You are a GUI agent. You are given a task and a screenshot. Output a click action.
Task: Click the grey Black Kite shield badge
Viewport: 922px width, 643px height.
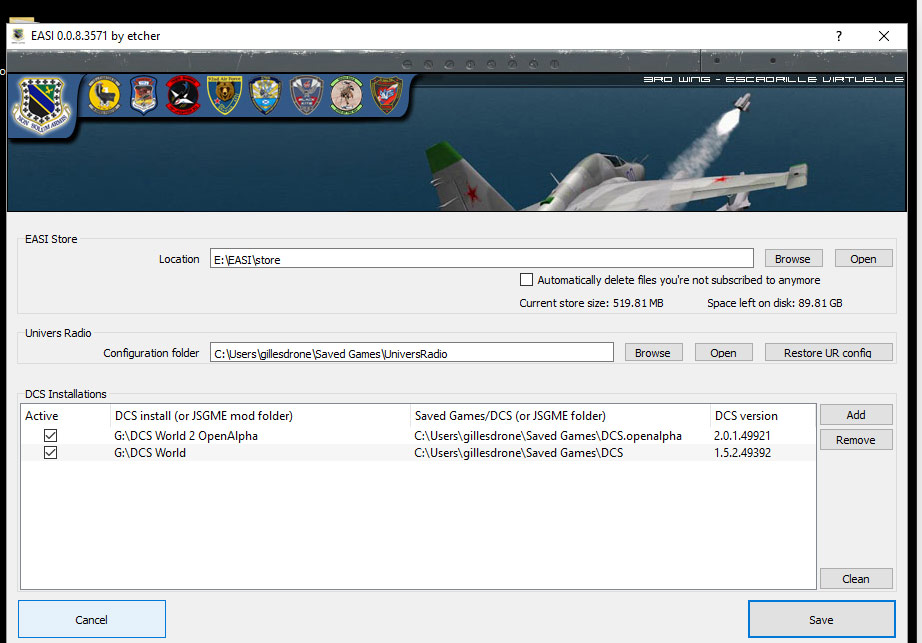[306, 95]
